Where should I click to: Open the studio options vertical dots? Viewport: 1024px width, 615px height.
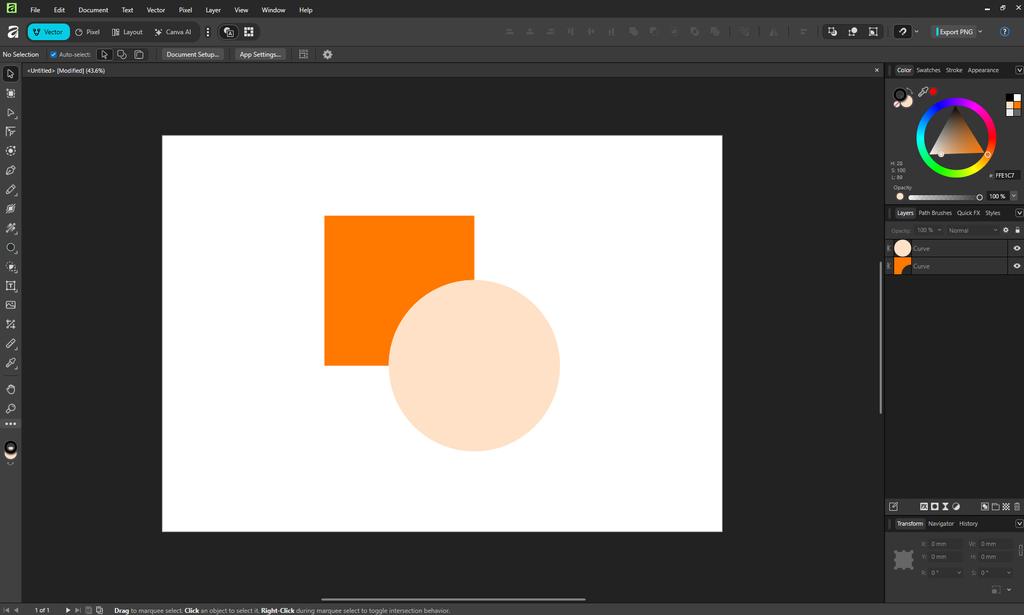pyautogui.click(x=208, y=32)
